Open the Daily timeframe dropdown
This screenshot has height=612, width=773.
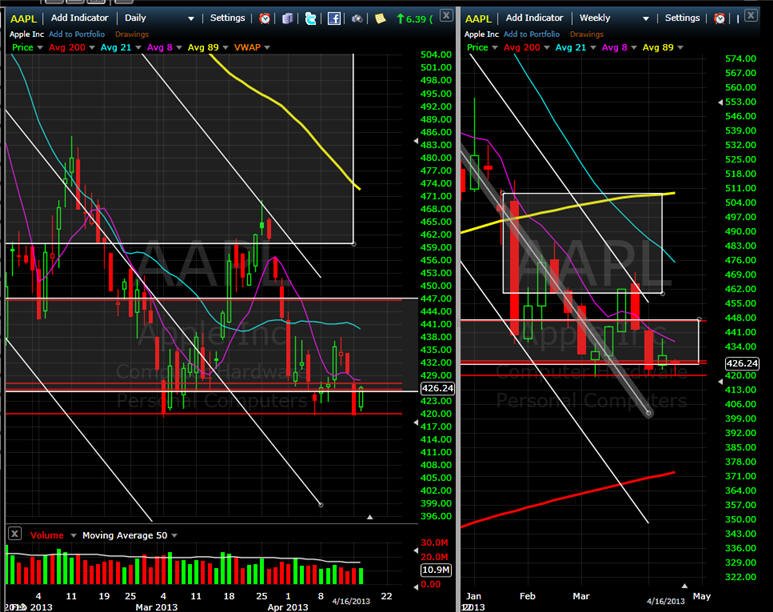pos(191,19)
